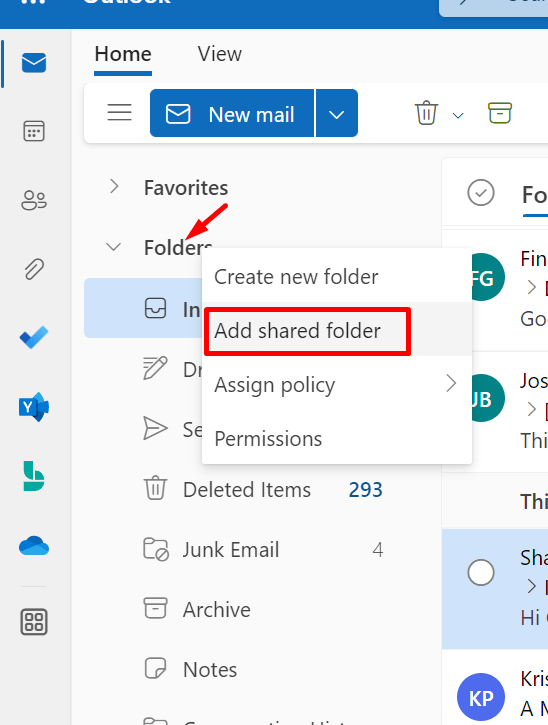Click the Junk Email 4 count
Image resolution: width=548 pixels, height=725 pixels.
378,550
